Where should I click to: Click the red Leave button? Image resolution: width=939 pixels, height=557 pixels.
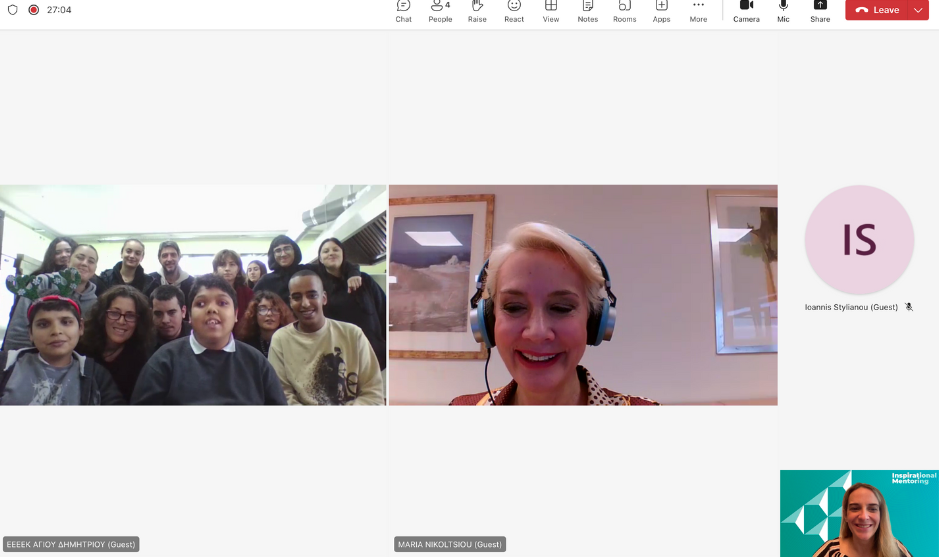tap(877, 10)
